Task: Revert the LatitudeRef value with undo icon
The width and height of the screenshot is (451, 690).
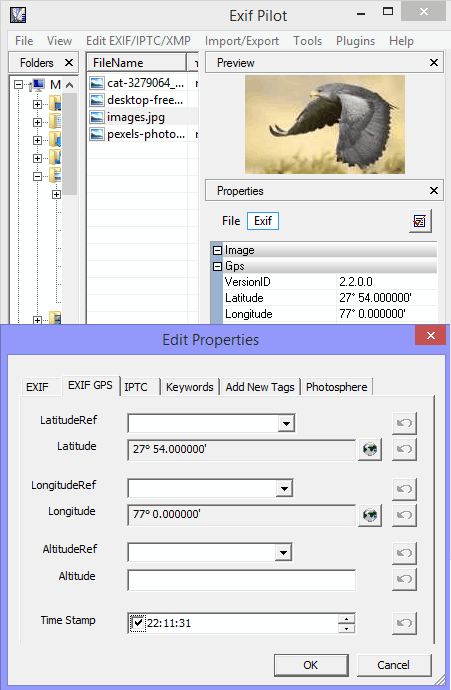Action: point(404,423)
